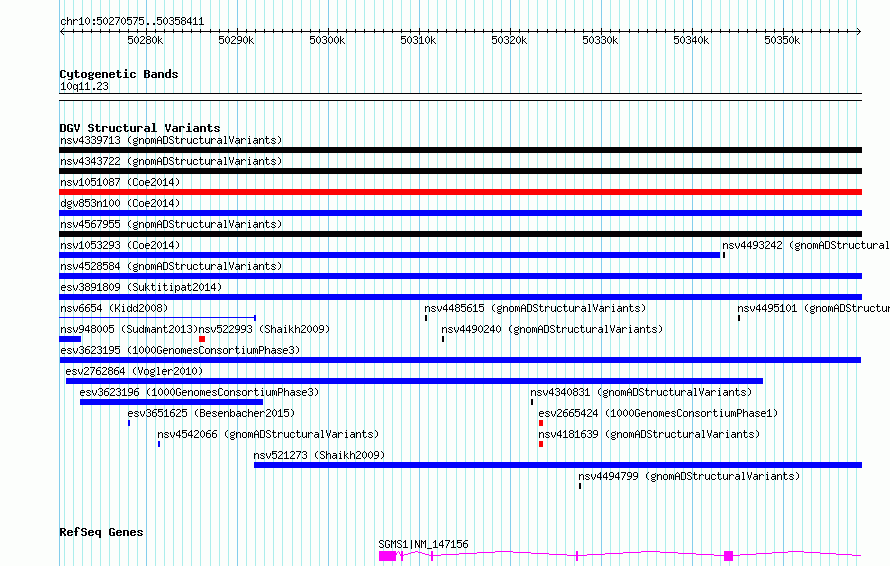Select the black bar under nsv4339713
The width and height of the screenshot is (890, 566).
tap(460, 150)
